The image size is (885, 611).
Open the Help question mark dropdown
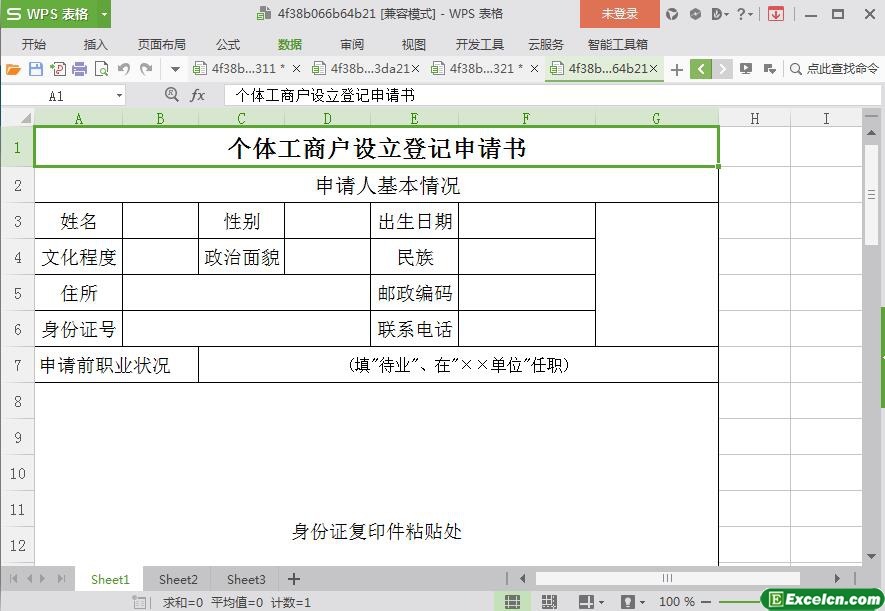[x=744, y=14]
